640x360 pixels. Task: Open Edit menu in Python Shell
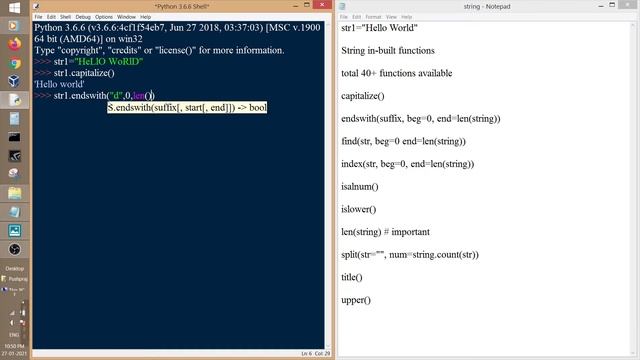tap(51, 17)
